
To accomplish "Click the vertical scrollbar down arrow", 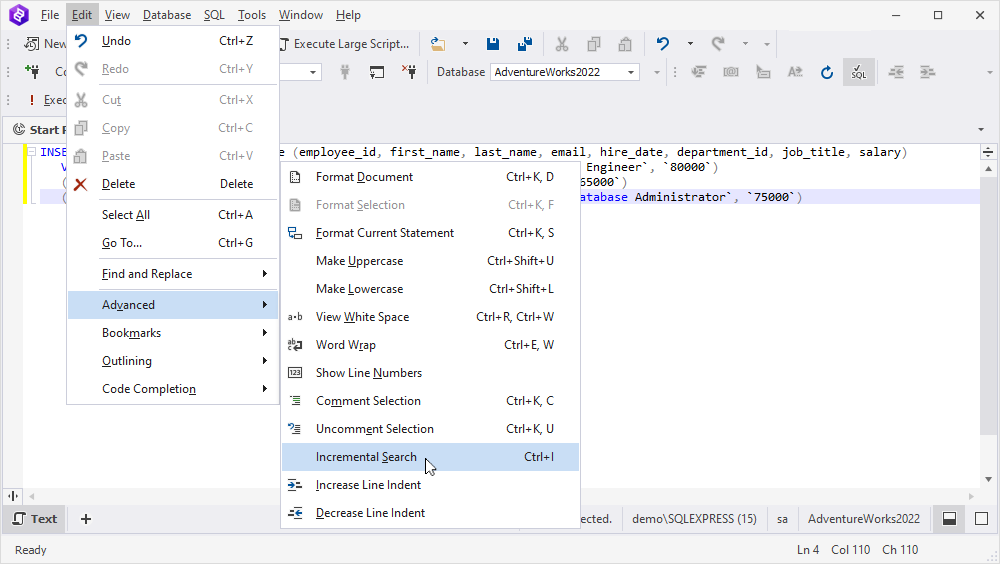I will [988, 479].
